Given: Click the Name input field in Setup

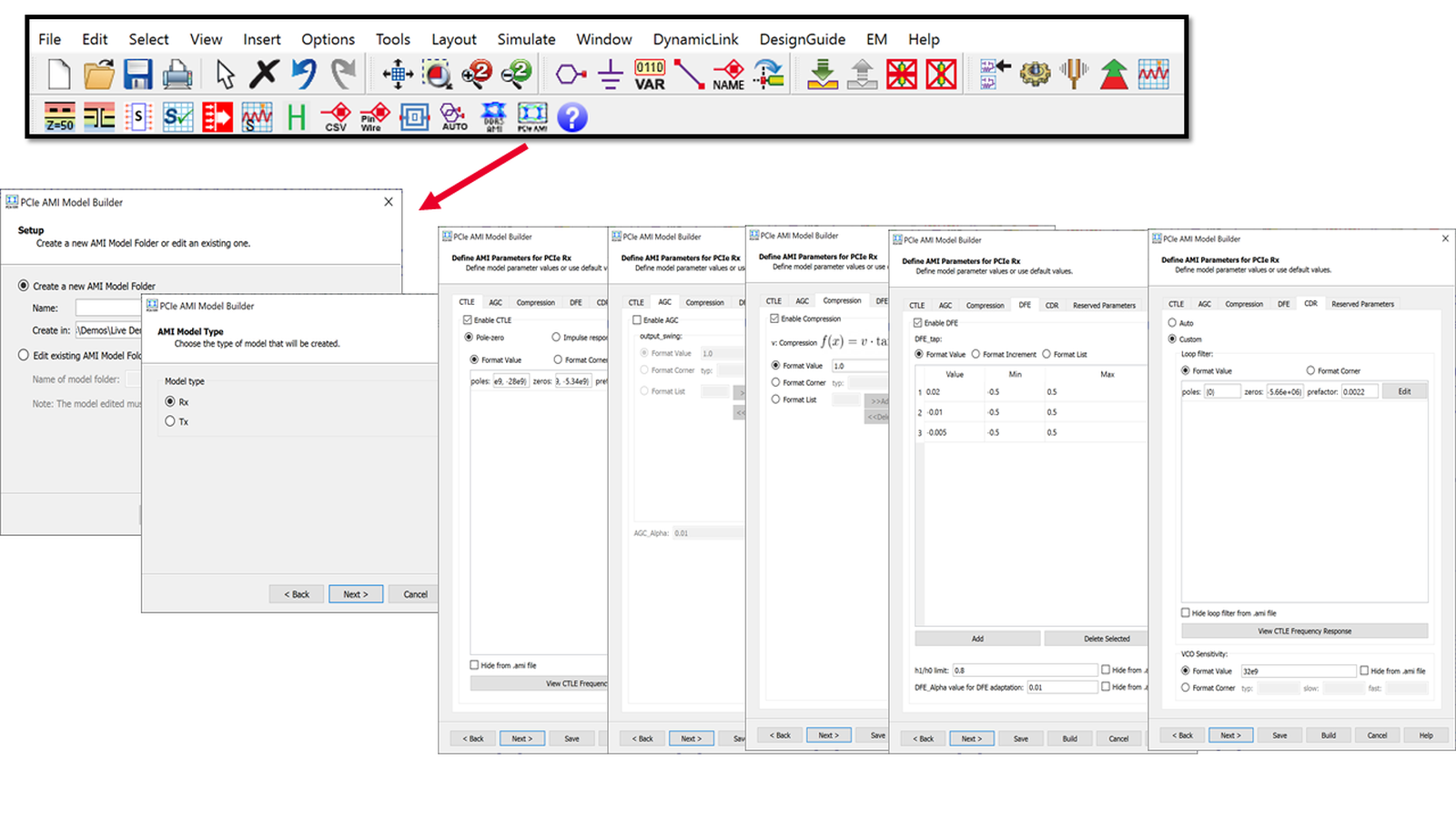Looking at the screenshot, I should (x=109, y=308).
